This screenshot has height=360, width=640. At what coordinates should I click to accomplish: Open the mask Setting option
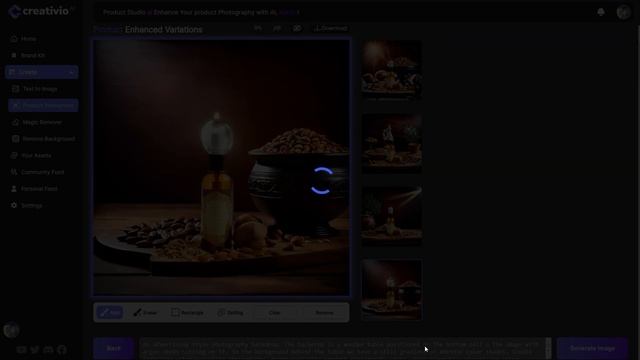tap(231, 313)
